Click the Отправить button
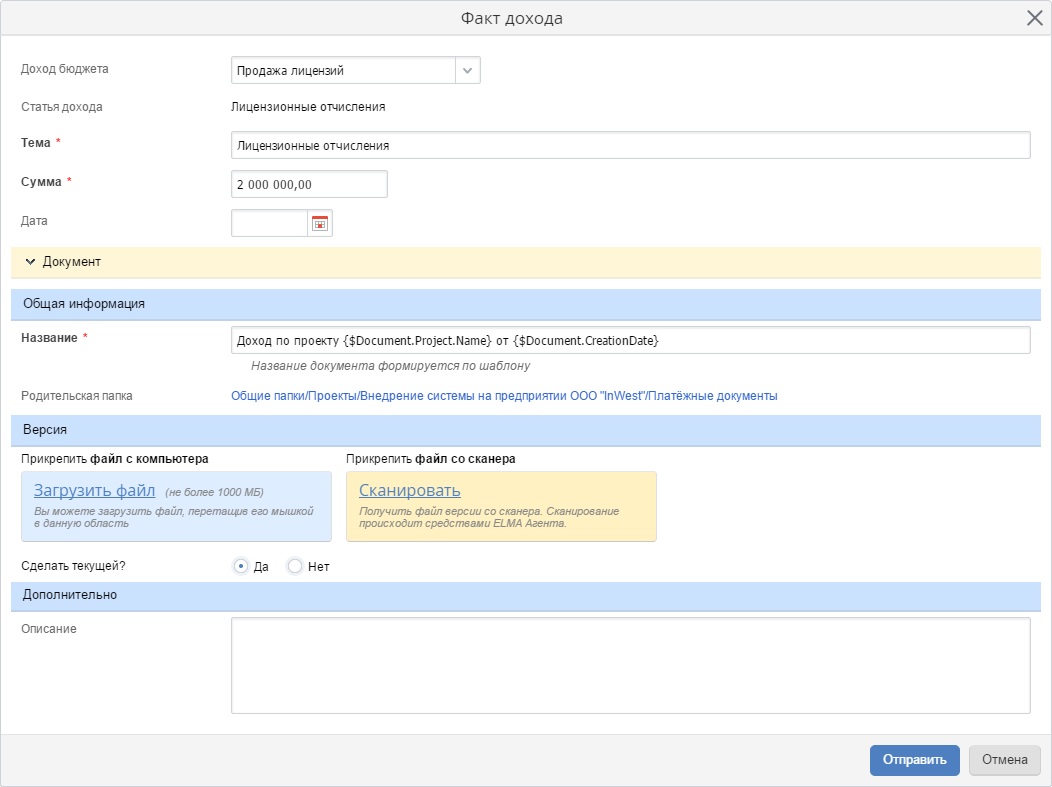1052x787 pixels. point(914,760)
